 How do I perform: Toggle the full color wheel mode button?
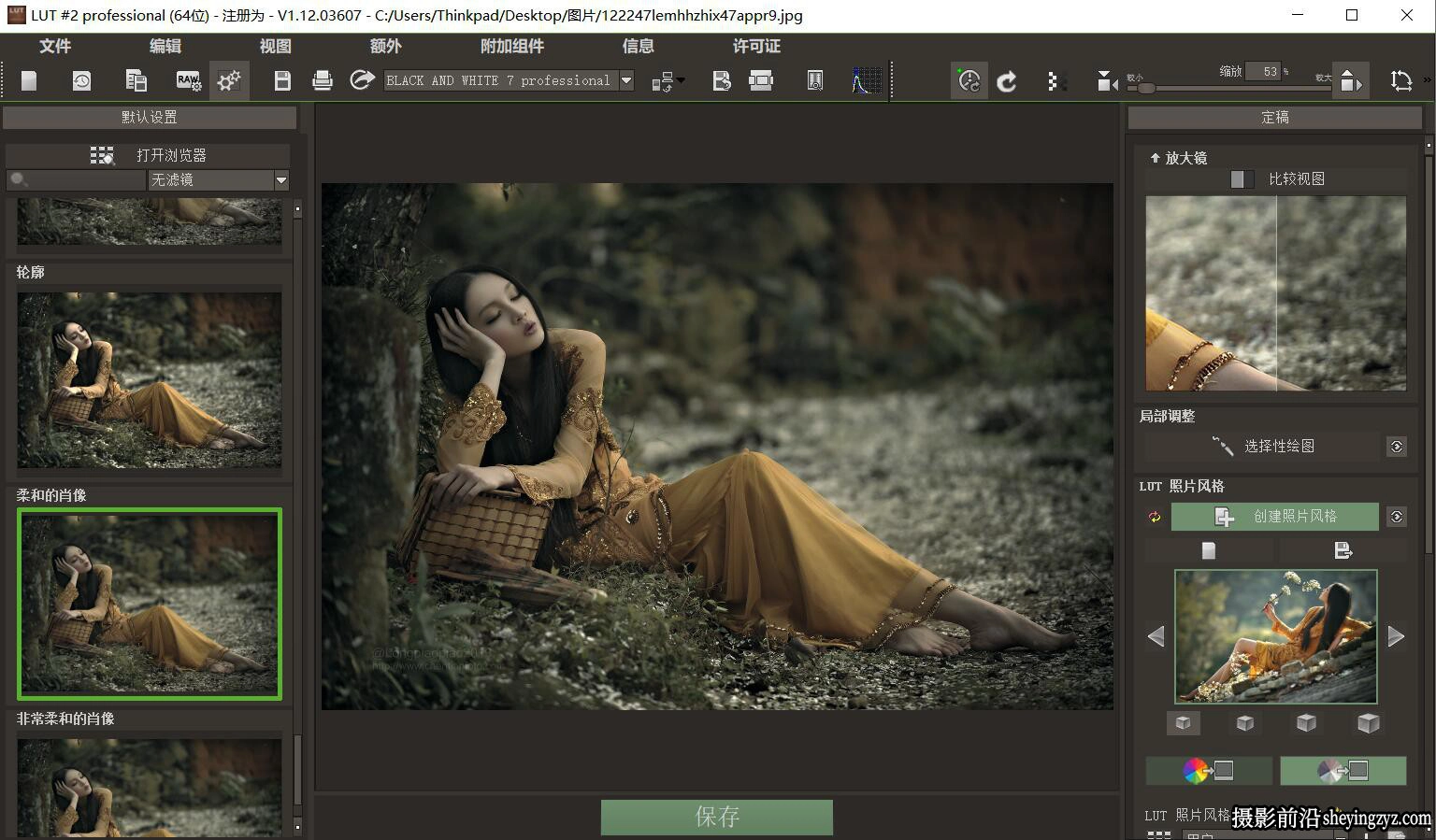(x=1209, y=771)
